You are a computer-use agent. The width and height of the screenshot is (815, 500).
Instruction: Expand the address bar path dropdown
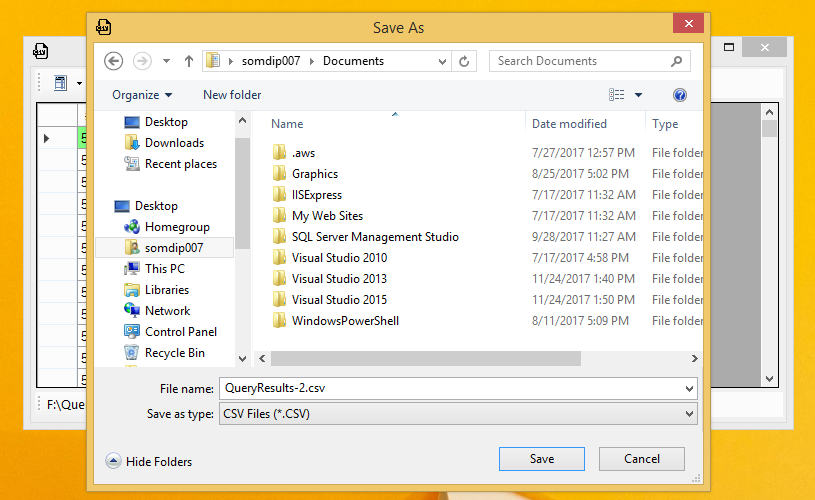pyautogui.click(x=442, y=61)
